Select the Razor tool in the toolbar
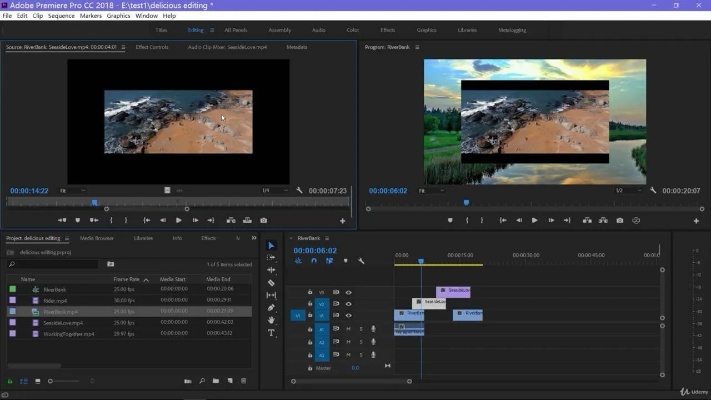 (271, 283)
